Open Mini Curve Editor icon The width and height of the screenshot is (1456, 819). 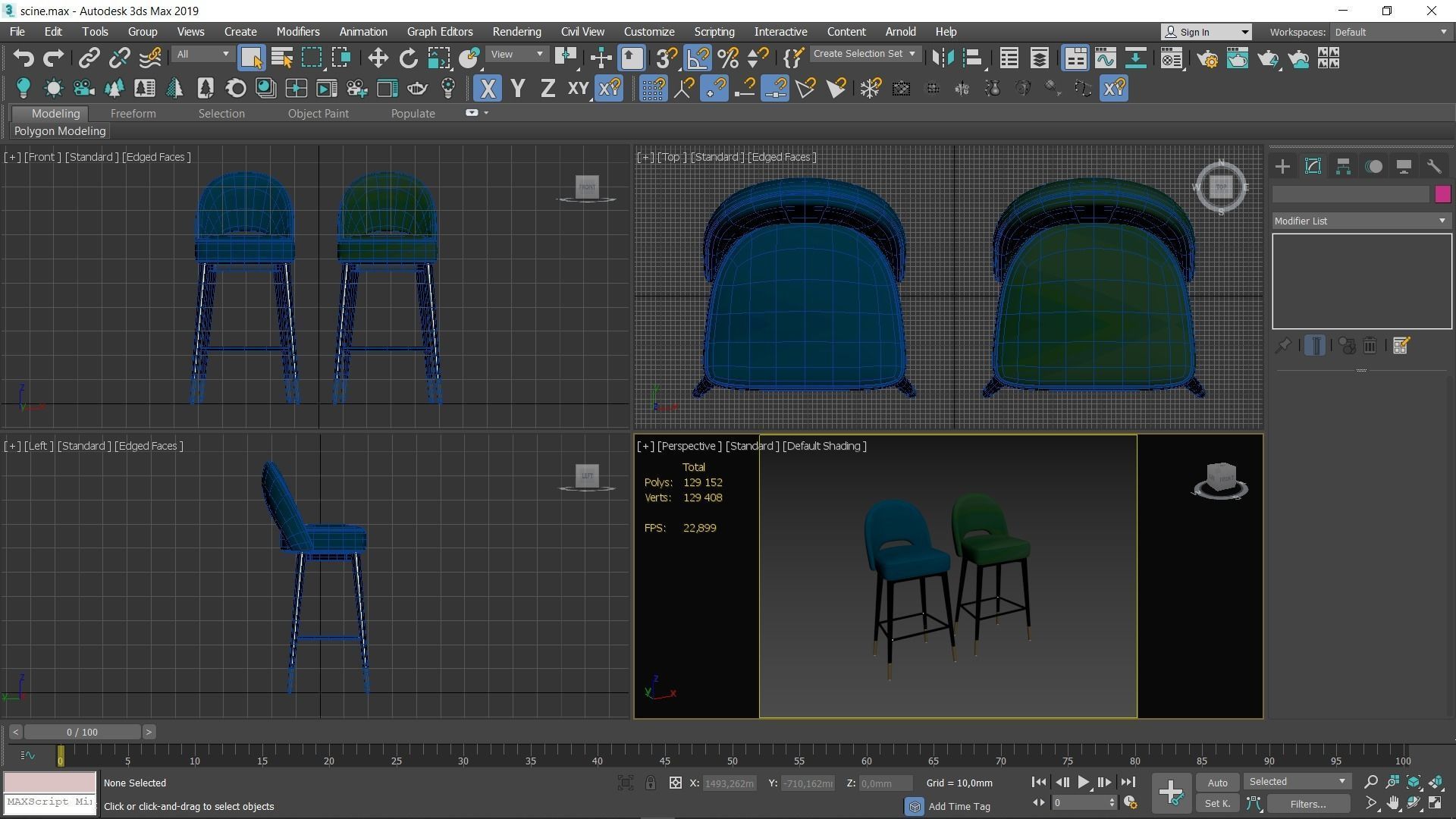(x=28, y=755)
